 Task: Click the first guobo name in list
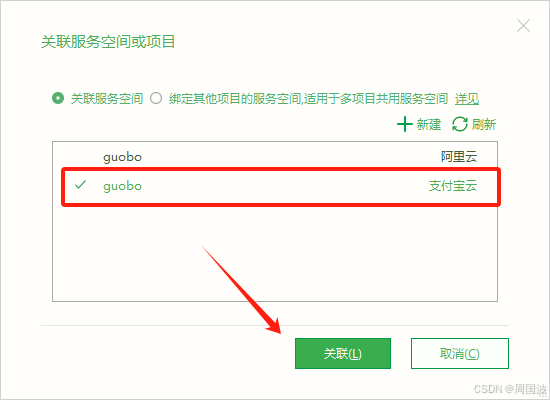[x=122, y=157]
